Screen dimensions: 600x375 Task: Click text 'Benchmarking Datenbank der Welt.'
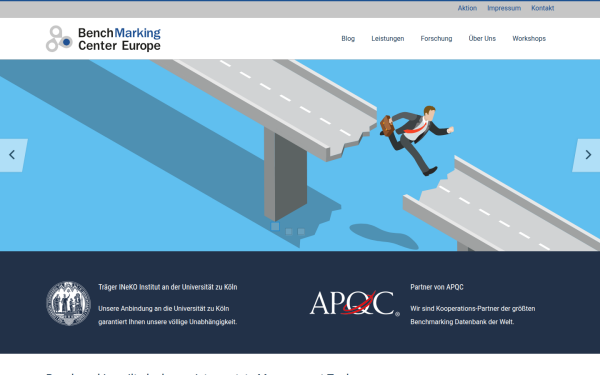[x=462, y=322]
